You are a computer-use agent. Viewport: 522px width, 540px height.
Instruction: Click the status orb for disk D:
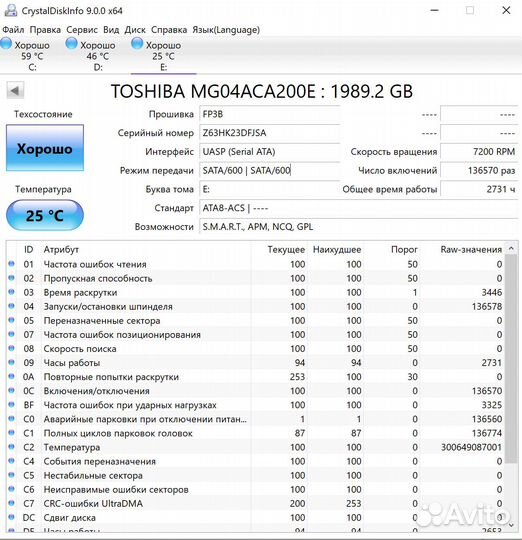(x=72, y=44)
